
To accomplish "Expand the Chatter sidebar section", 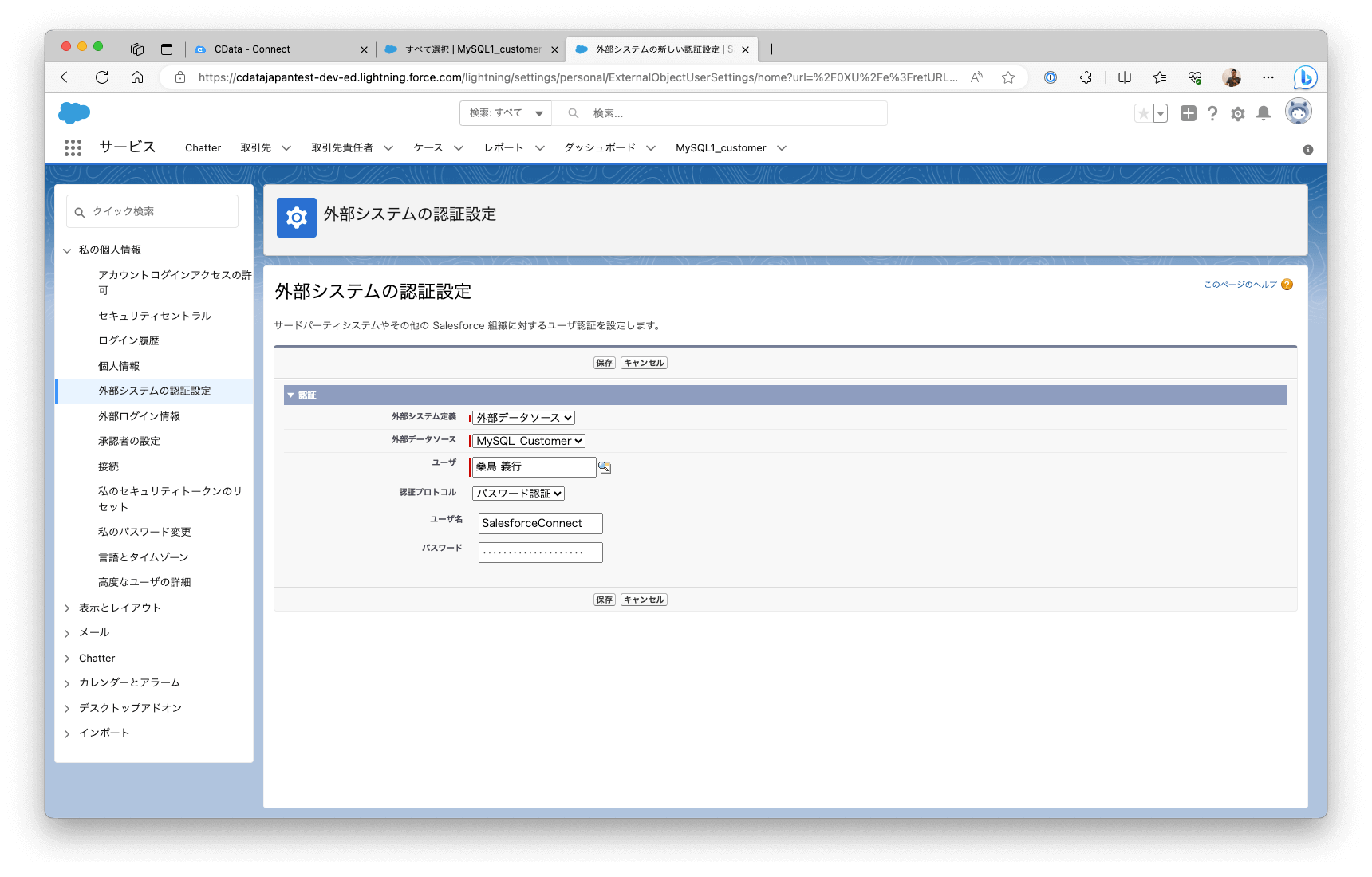I will tap(67, 659).
